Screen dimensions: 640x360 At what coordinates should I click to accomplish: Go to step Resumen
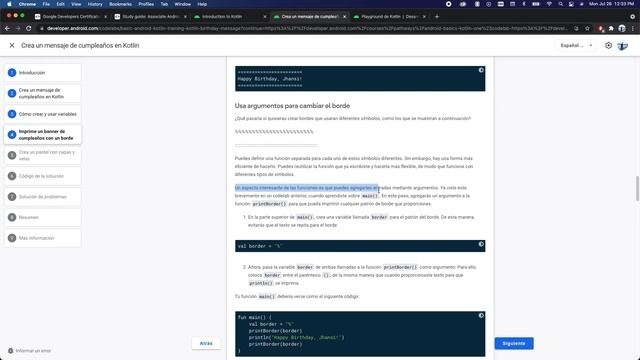point(43,217)
